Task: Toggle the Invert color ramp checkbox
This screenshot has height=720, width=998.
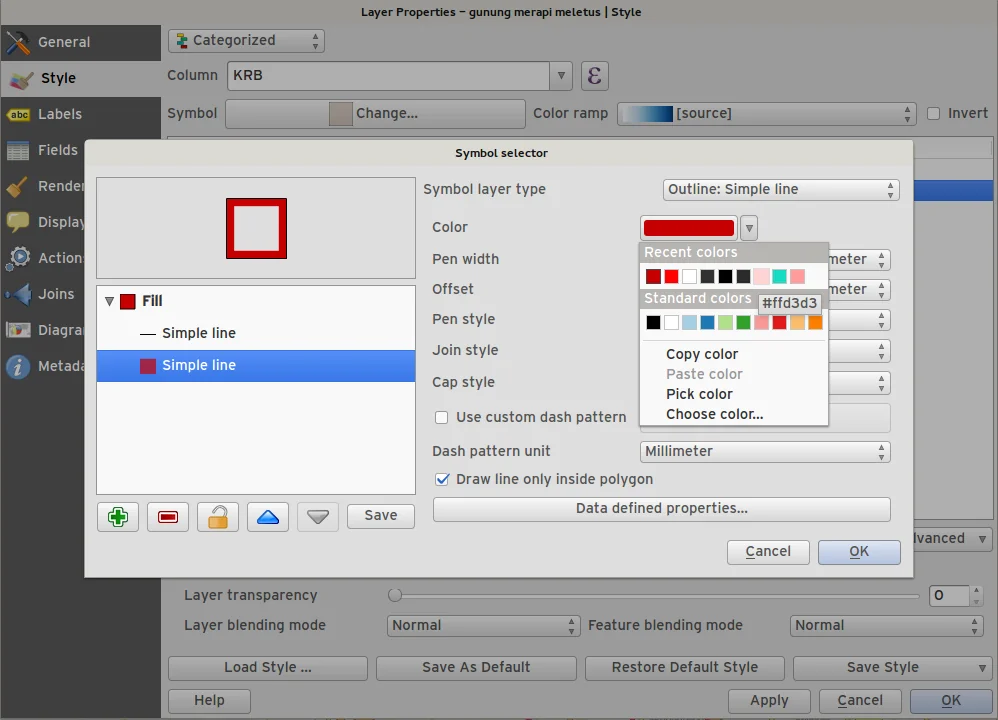Action: [x=934, y=113]
